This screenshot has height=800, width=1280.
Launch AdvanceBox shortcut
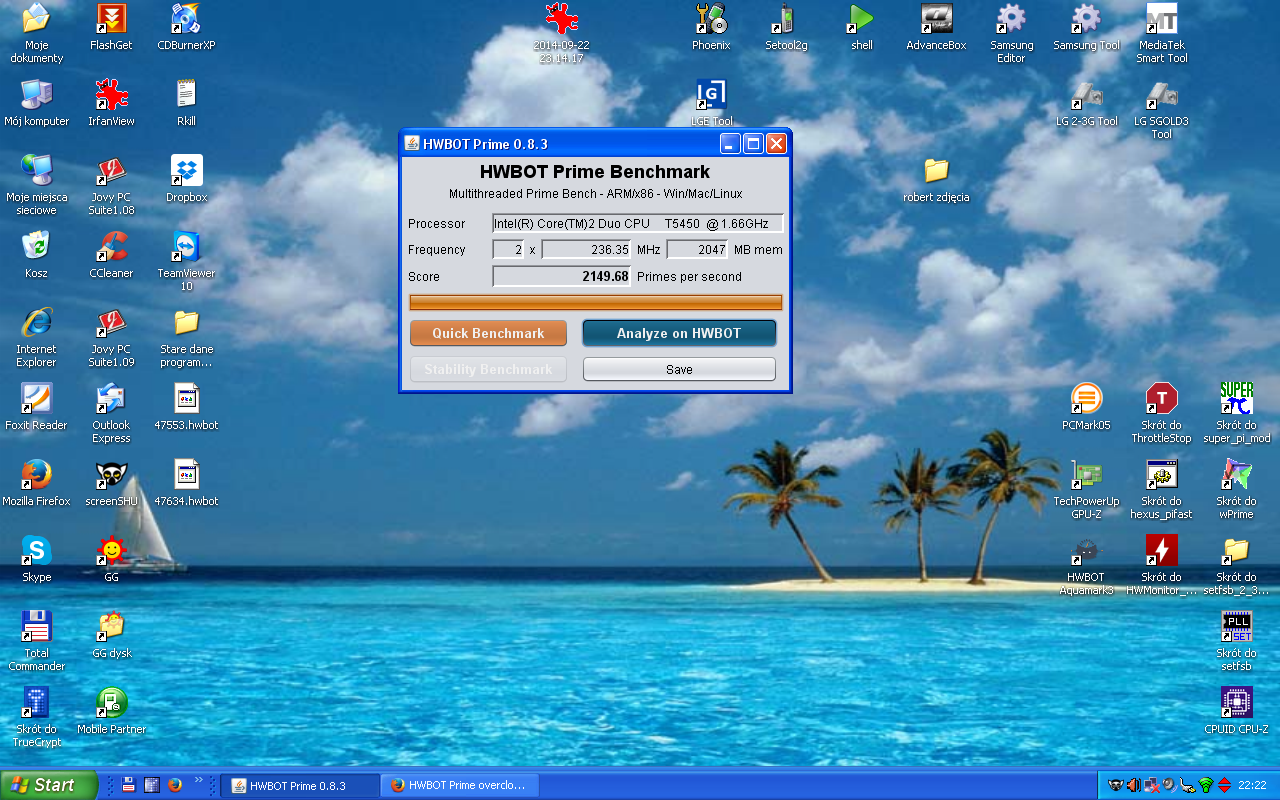936,27
